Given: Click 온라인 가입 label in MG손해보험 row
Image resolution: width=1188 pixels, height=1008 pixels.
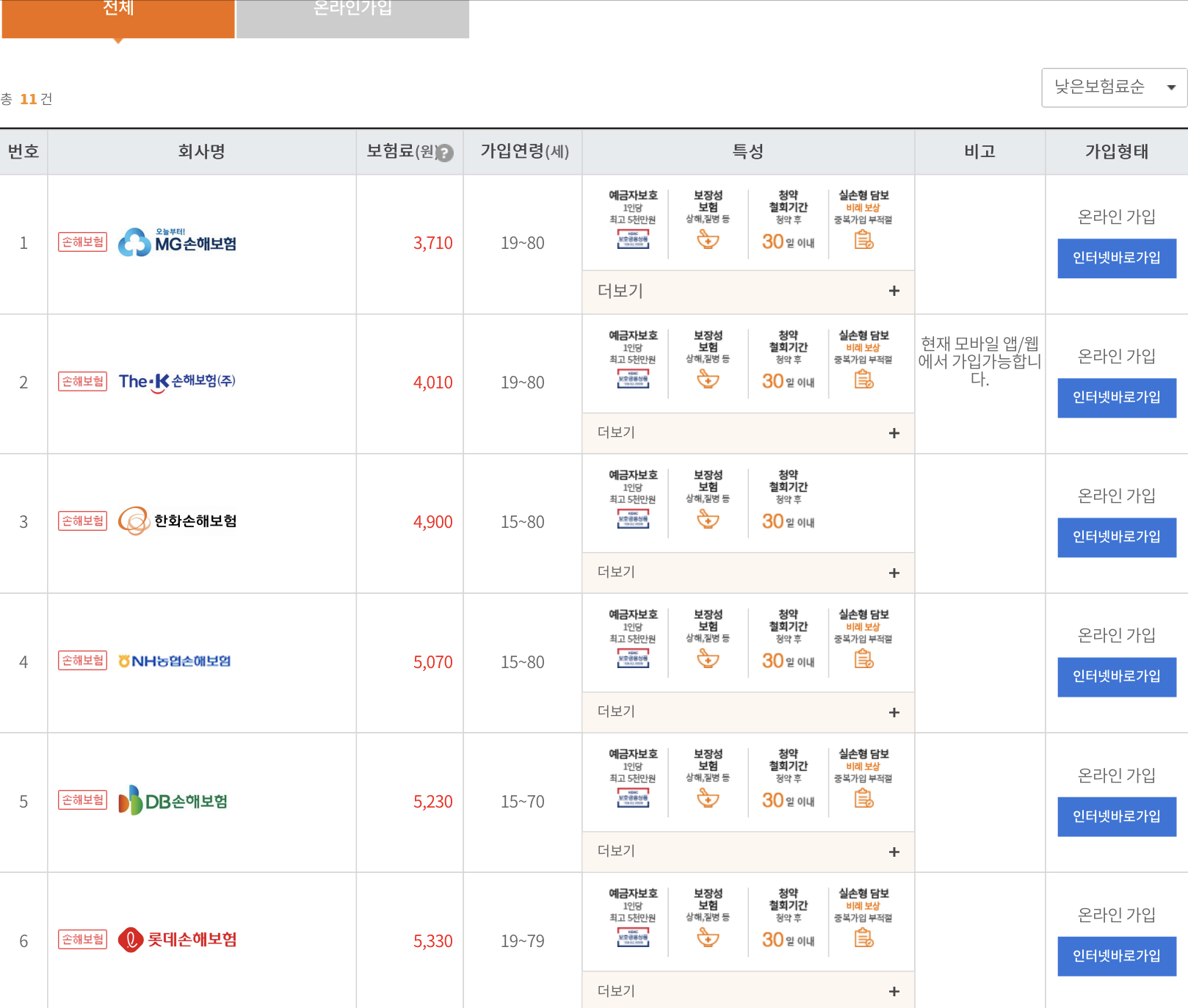Looking at the screenshot, I should 1117,217.
